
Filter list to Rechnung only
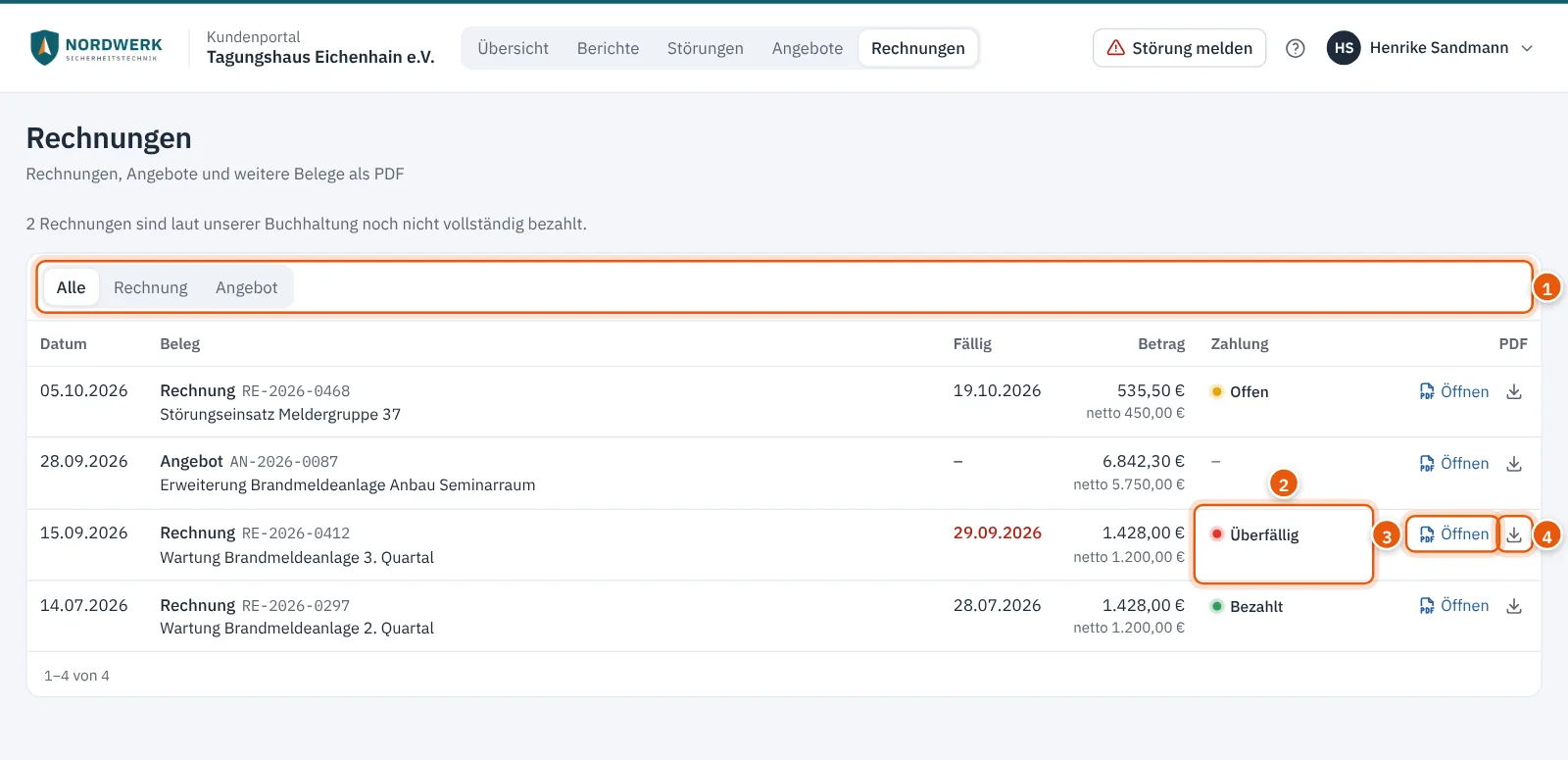(151, 287)
